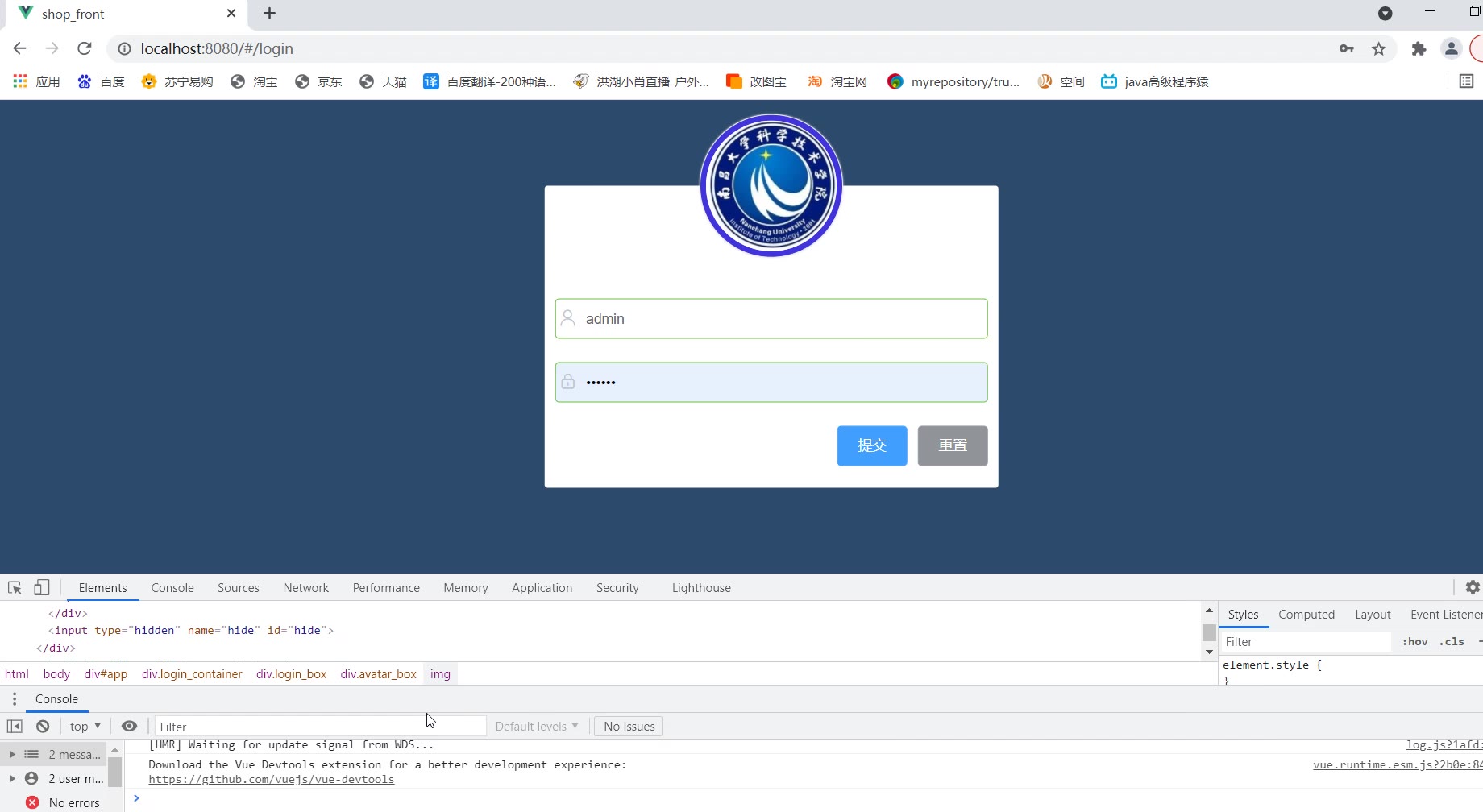Switch to the Security tab
Viewport: 1483px width, 812px height.
617,588
